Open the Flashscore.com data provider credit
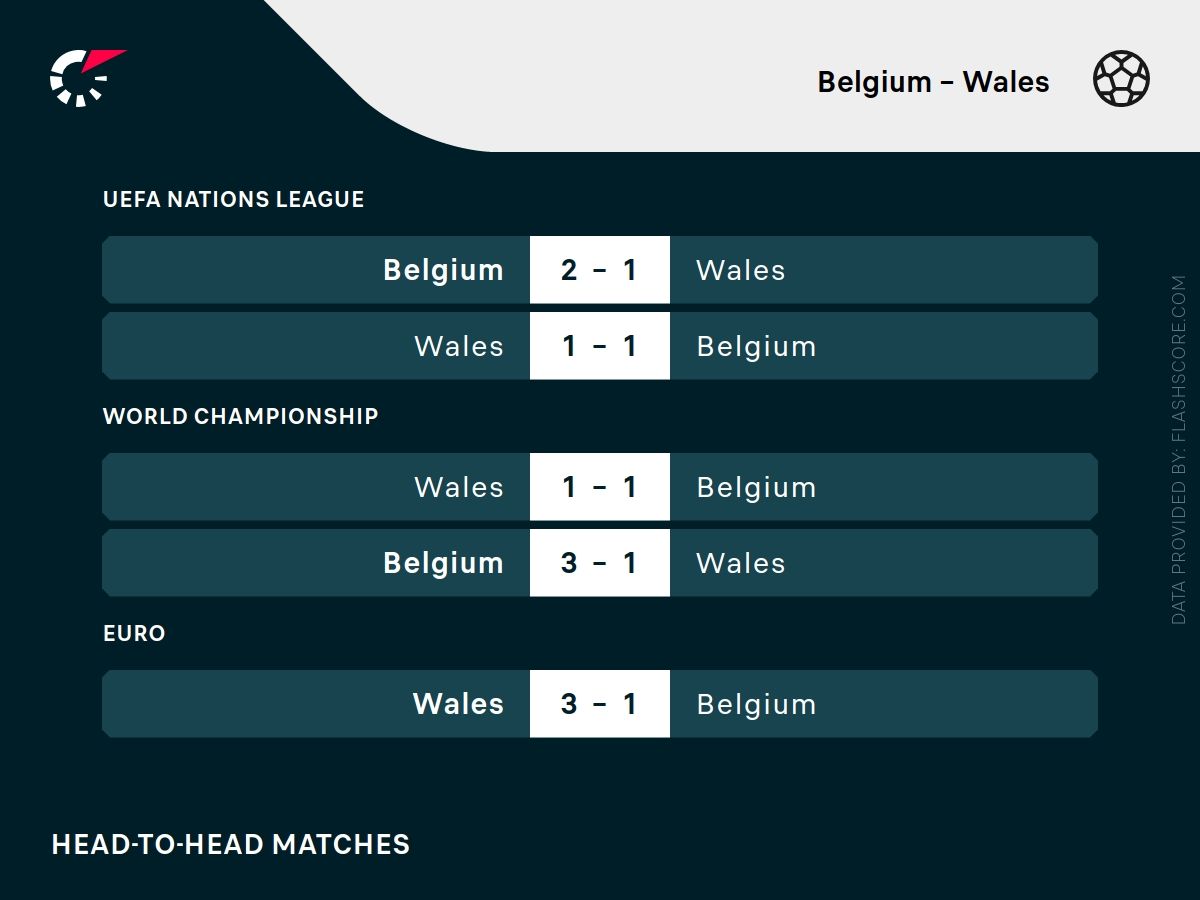 1178,450
